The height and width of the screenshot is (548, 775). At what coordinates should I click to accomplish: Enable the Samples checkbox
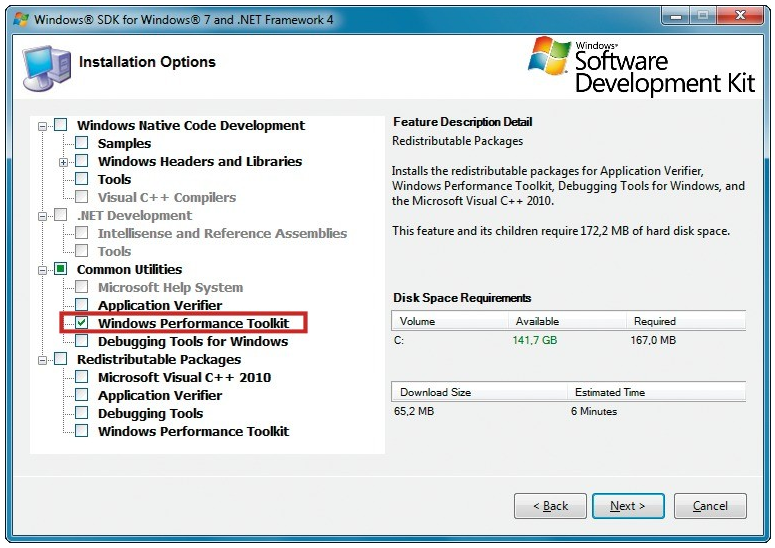coord(82,143)
